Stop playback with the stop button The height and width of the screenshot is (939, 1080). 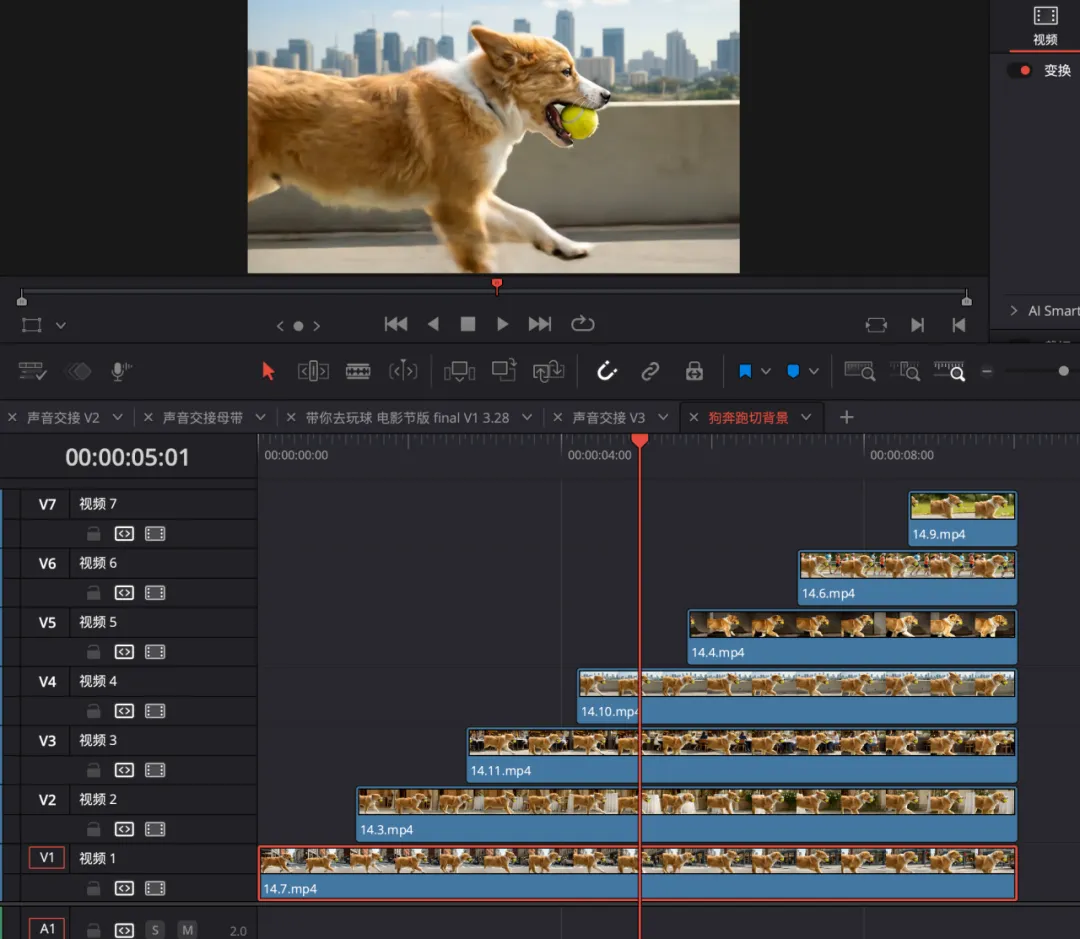(467, 324)
